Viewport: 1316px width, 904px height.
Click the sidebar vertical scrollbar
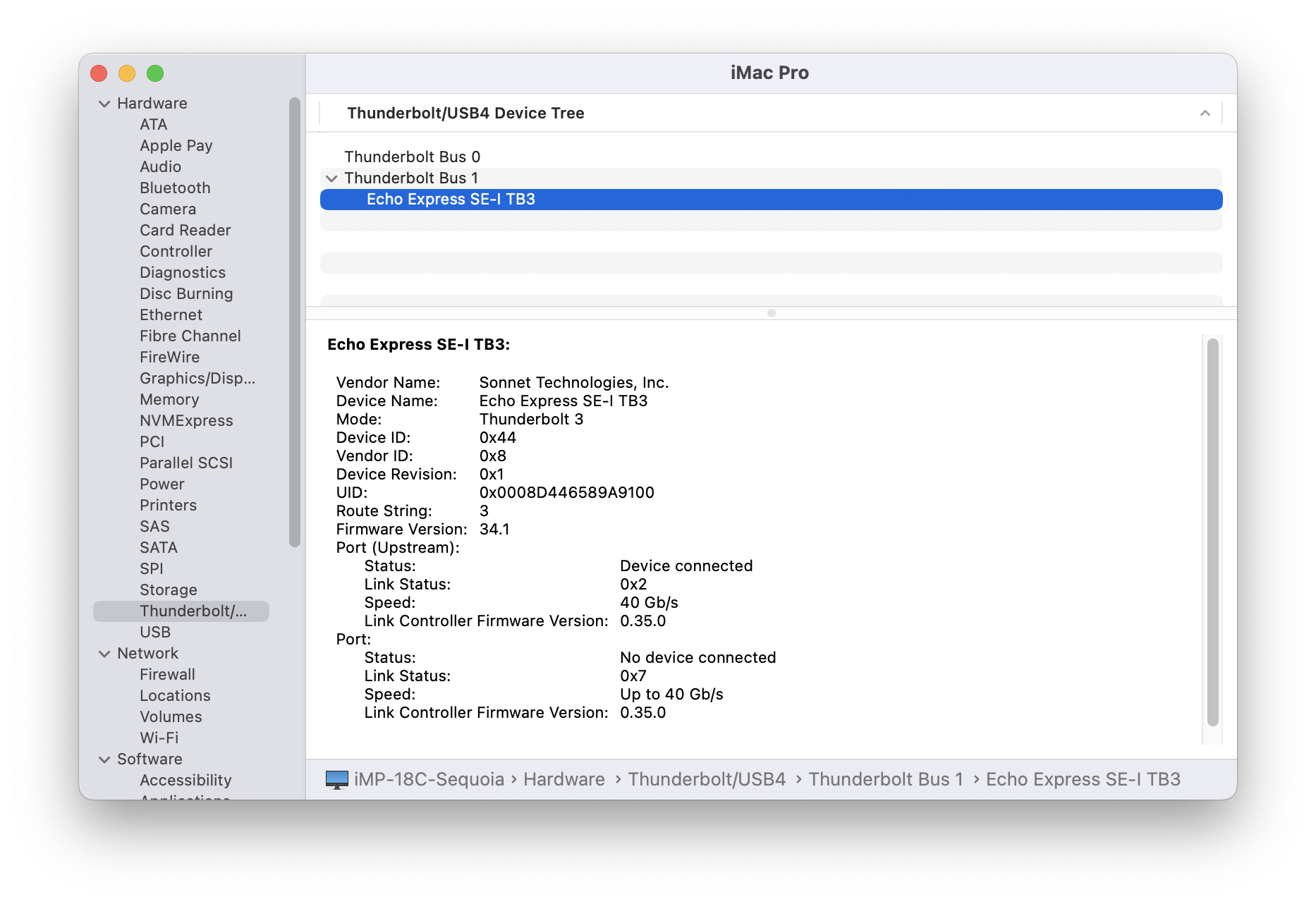coord(295,322)
